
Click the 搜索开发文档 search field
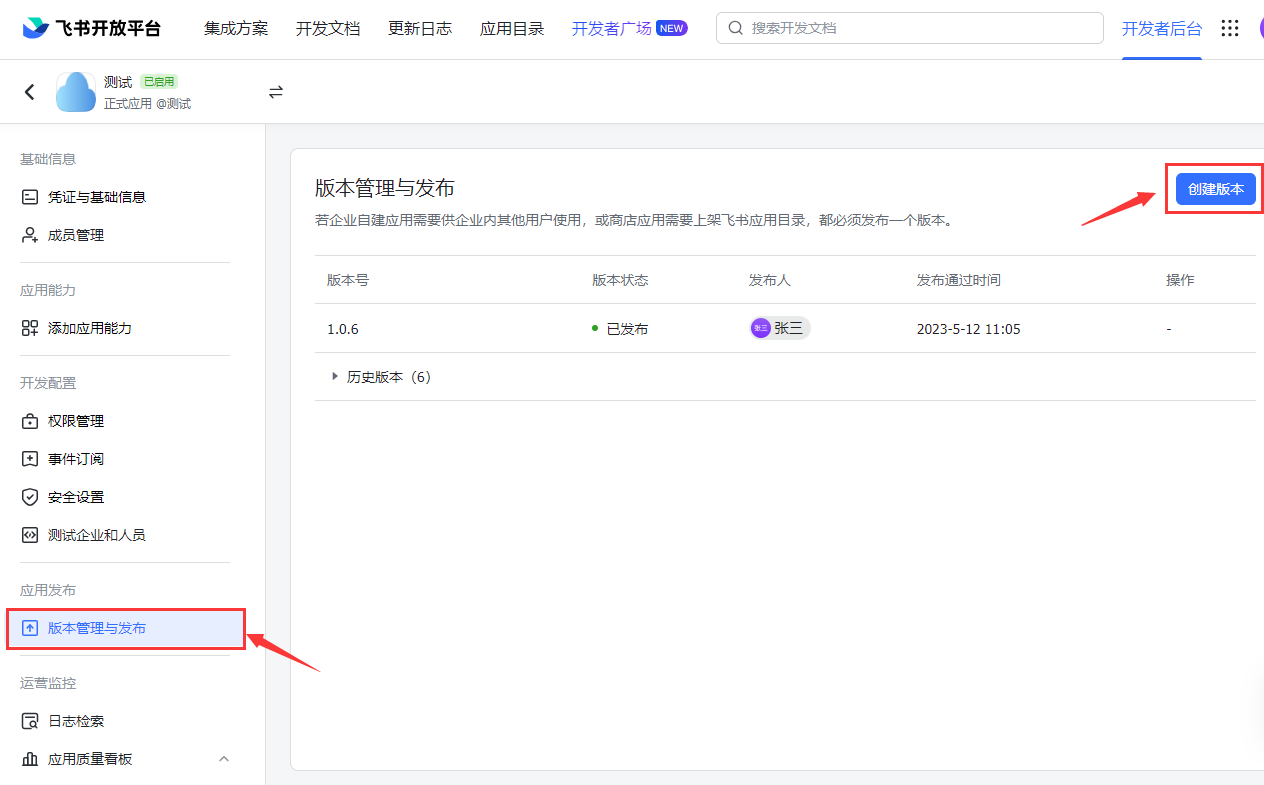[909, 29]
